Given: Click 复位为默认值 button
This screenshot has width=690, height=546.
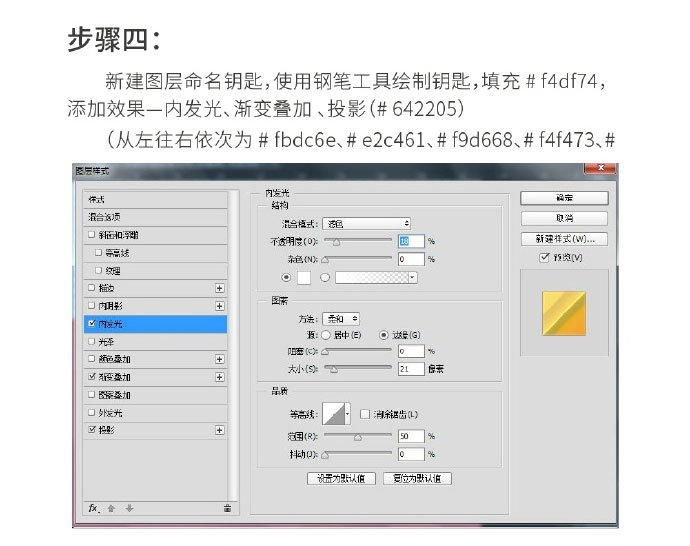Looking at the screenshot, I should [x=417, y=478].
